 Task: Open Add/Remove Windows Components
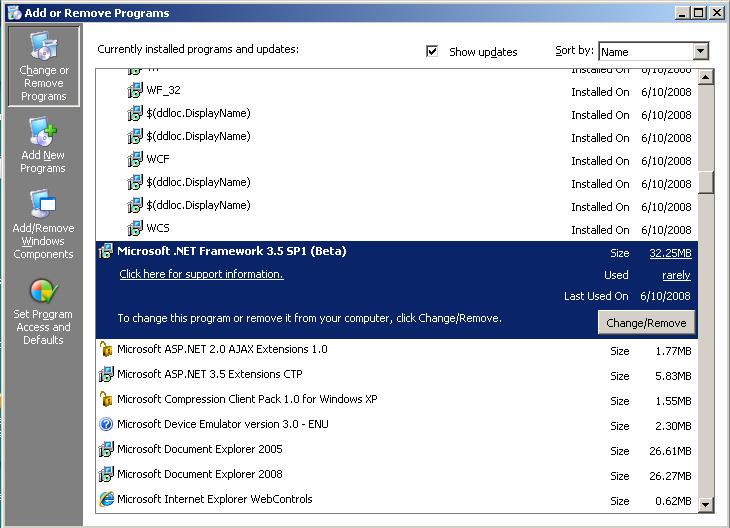(x=43, y=224)
